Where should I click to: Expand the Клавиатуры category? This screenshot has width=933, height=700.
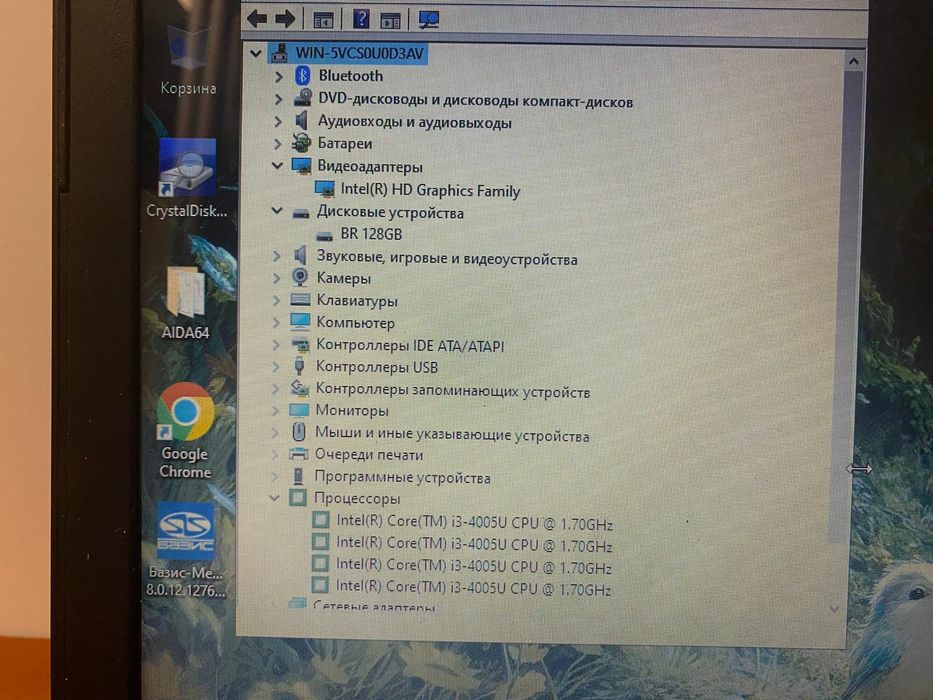coord(276,301)
